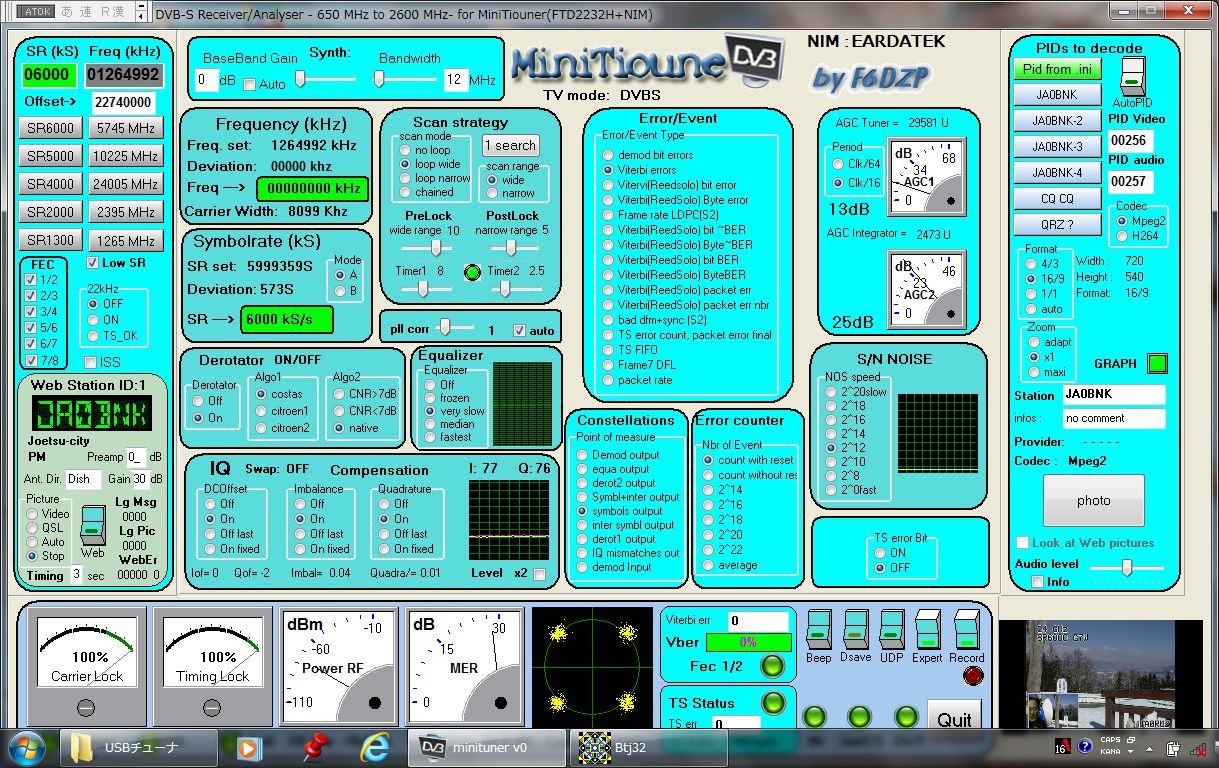Flip the AutoPID switch

click(x=1133, y=76)
